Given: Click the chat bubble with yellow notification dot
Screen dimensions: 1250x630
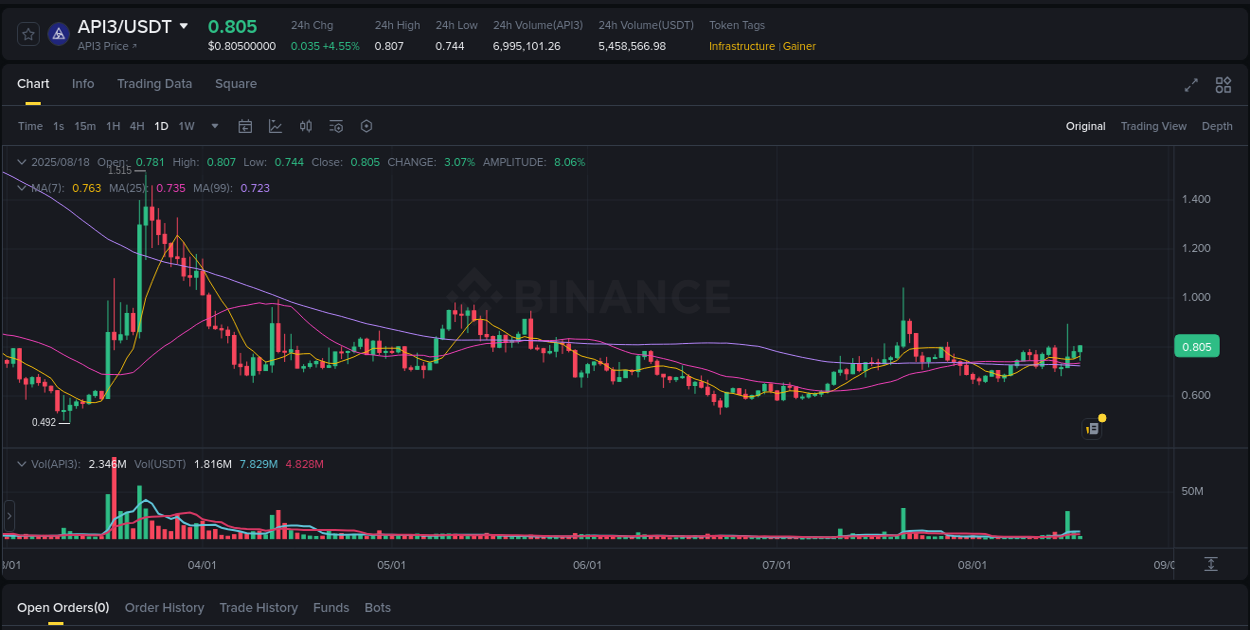Looking at the screenshot, I should pyautogui.click(x=1092, y=428).
